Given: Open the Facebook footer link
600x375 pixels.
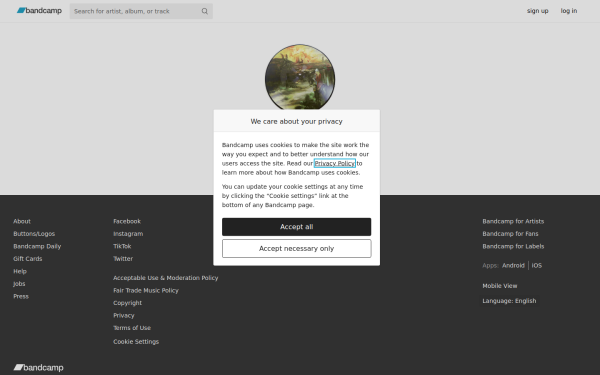Looking at the screenshot, I should click(127, 221).
